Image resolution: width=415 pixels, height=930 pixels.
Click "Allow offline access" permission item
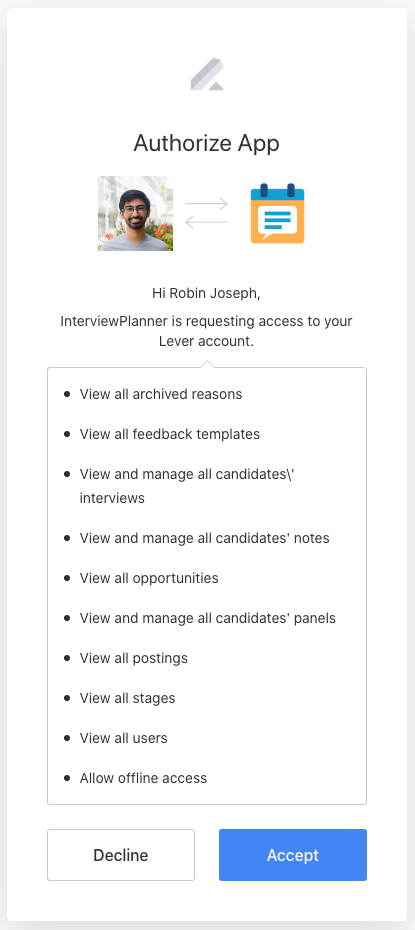143,778
